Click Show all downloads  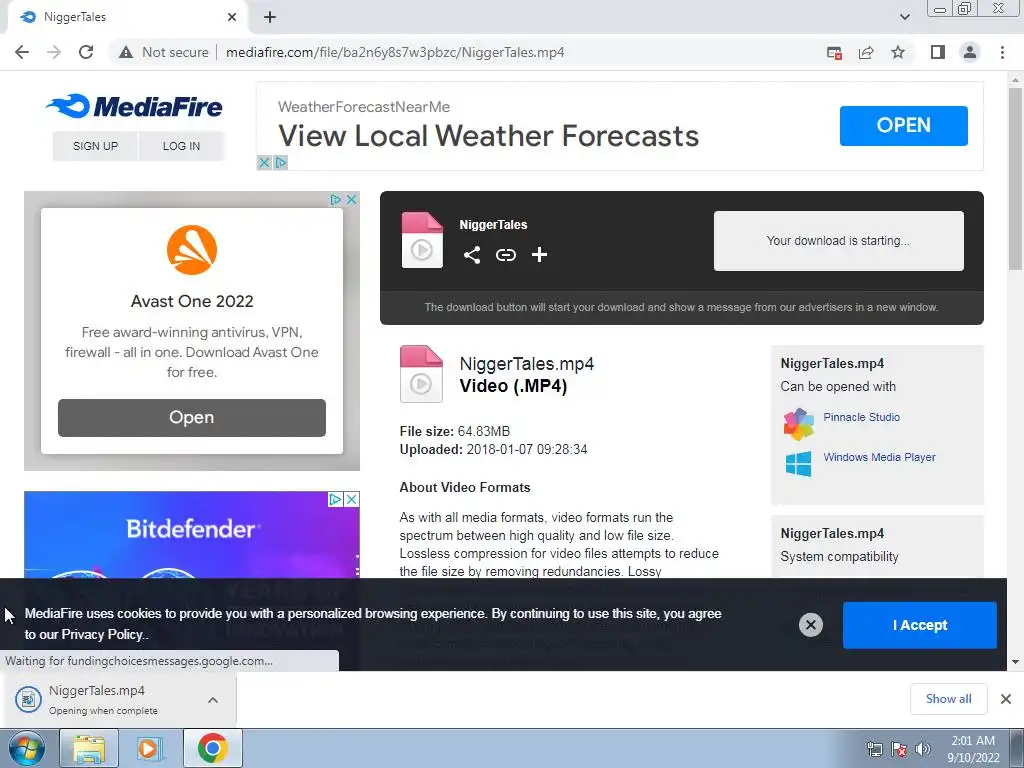(x=948, y=699)
